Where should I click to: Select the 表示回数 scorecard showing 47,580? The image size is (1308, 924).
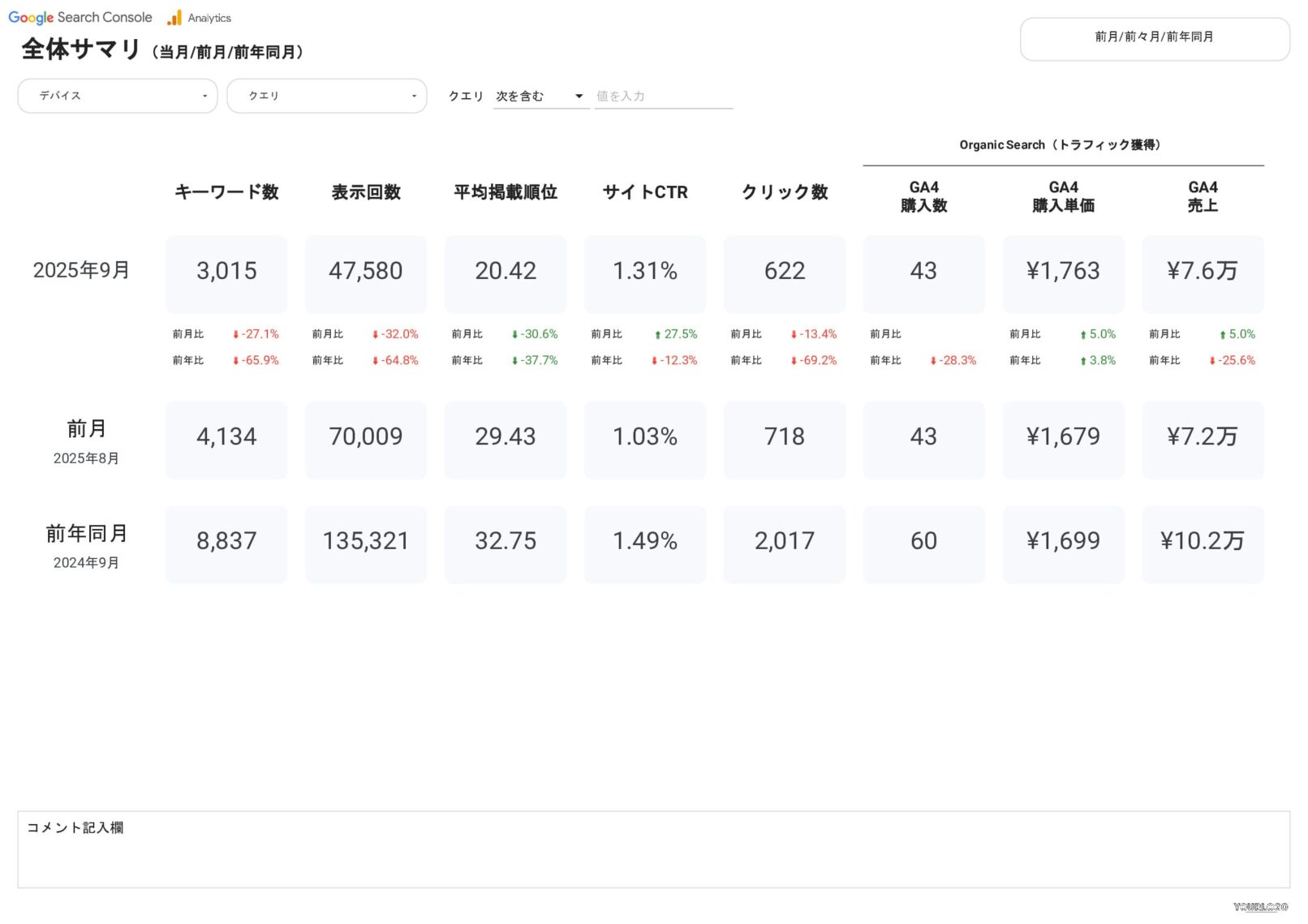pos(366,272)
